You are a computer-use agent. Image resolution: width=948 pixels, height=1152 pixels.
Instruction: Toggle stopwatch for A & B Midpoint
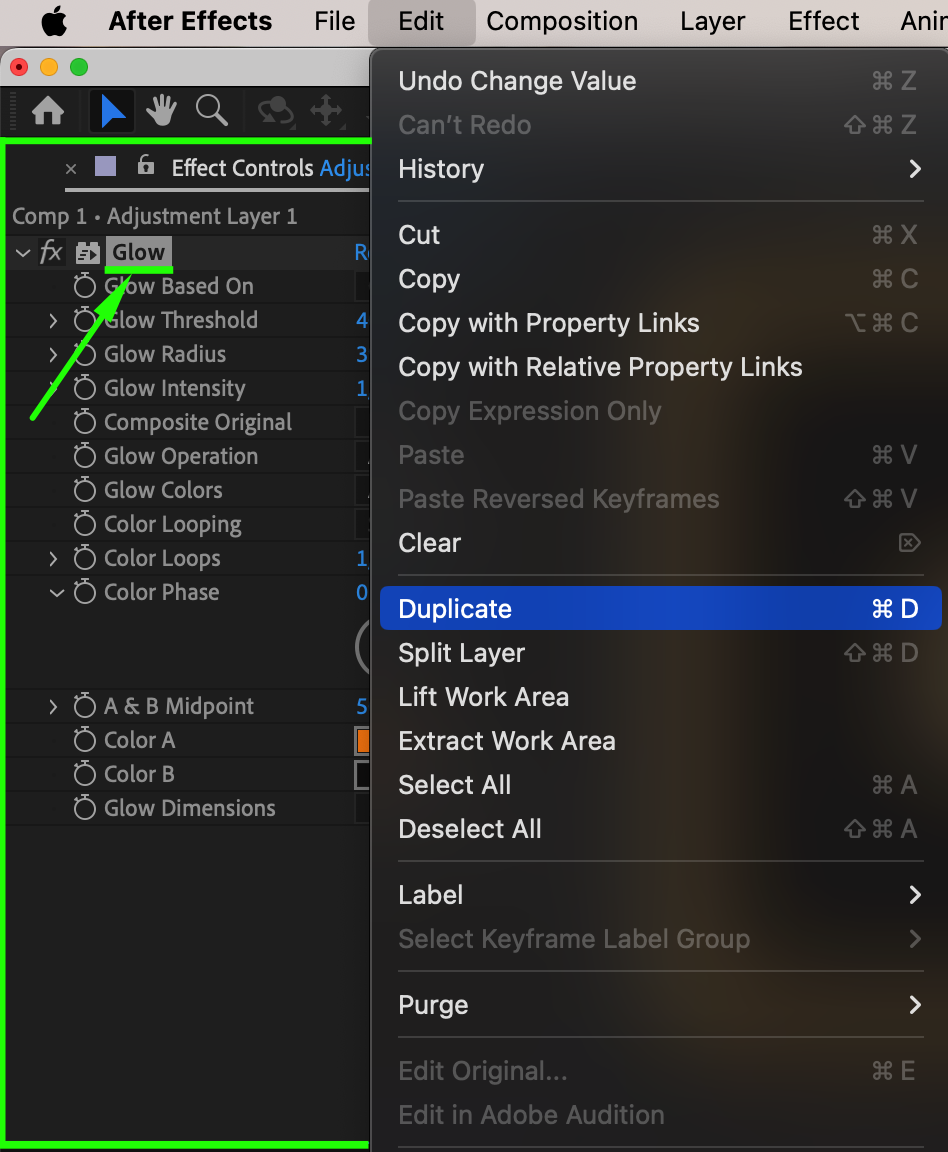click(x=85, y=706)
